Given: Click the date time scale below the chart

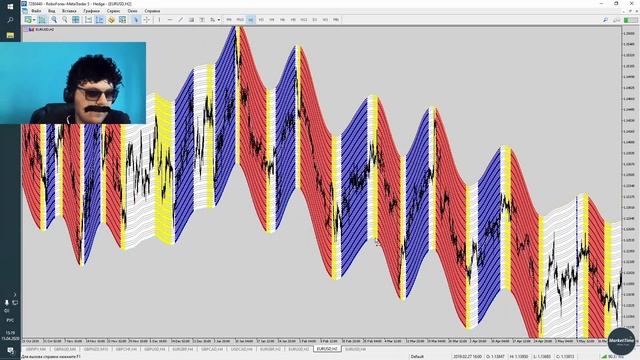Looking at the screenshot, I should pyautogui.click(x=322, y=341).
